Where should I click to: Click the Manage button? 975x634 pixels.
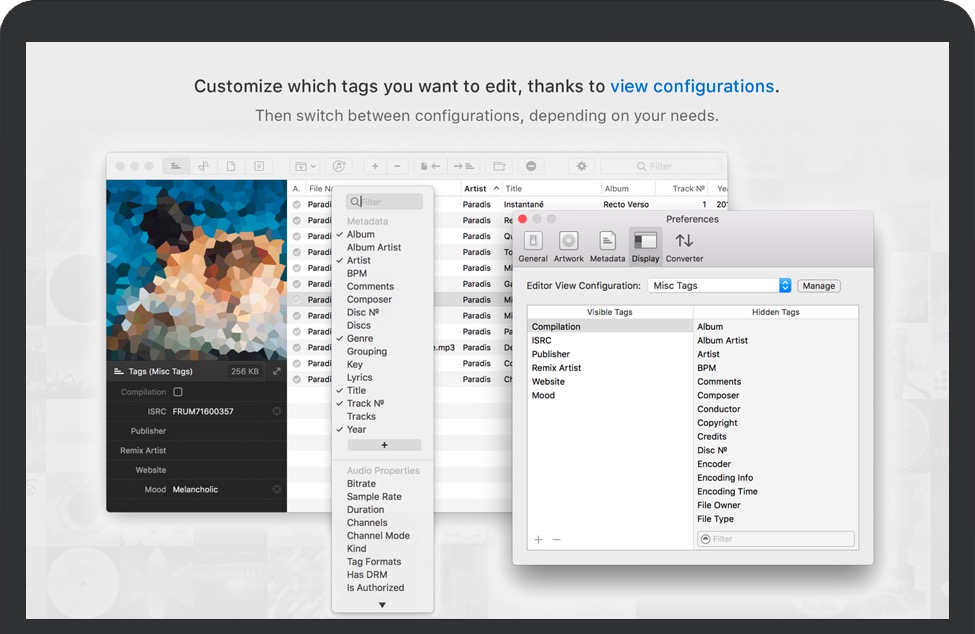(818, 286)
